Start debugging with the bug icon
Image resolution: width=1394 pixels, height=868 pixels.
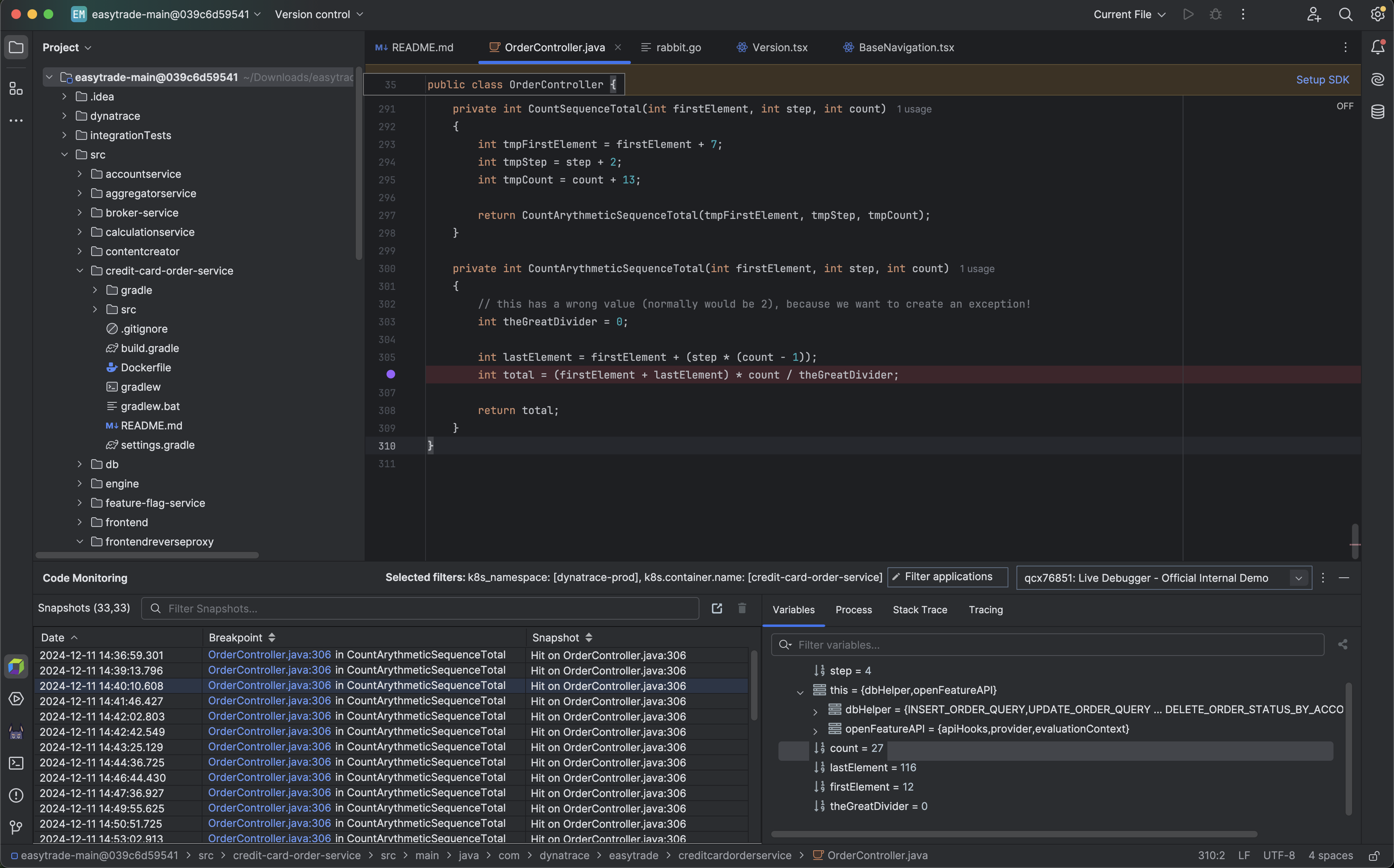(x=1215, y=15)
